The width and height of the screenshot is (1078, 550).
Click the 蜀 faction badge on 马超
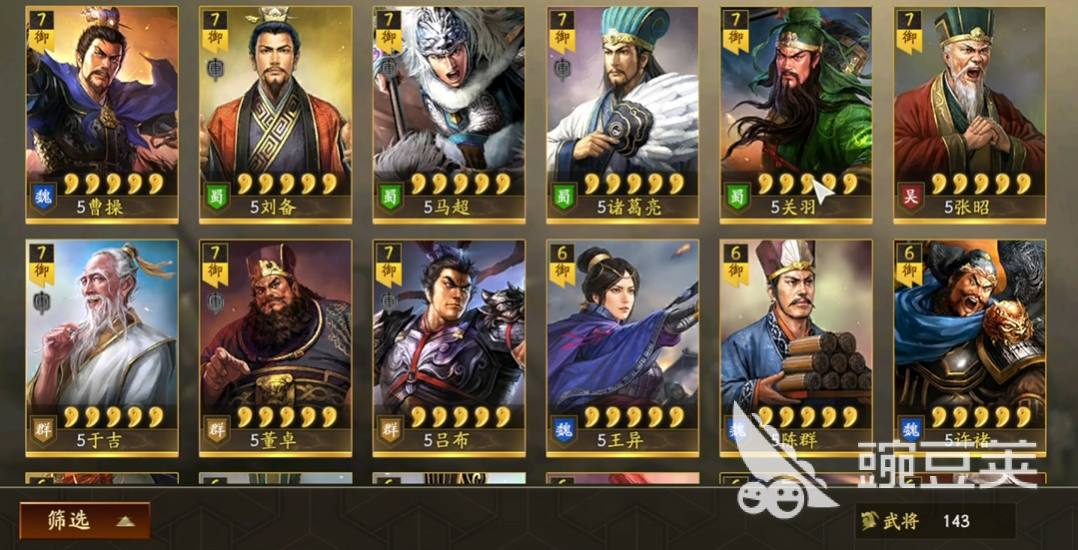coord(390,196)
